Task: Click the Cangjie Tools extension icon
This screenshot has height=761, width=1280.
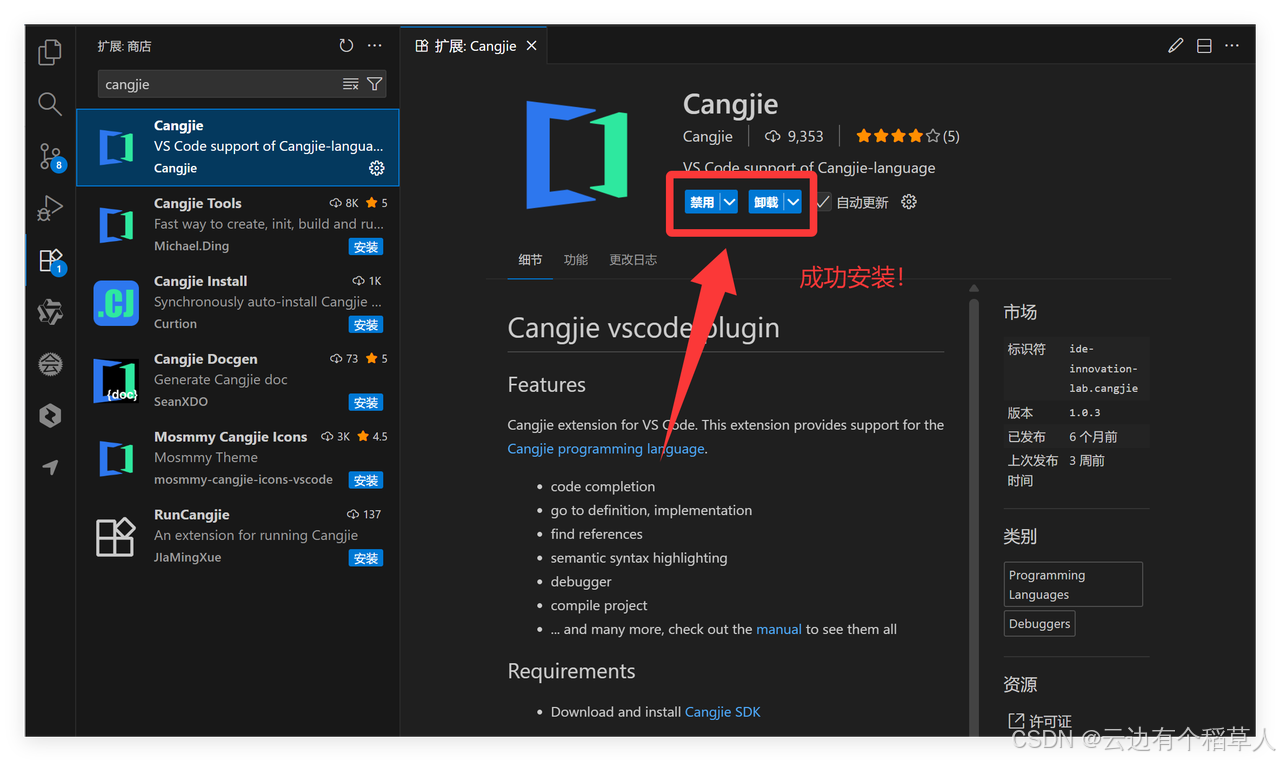Action: tap(116, 225)
